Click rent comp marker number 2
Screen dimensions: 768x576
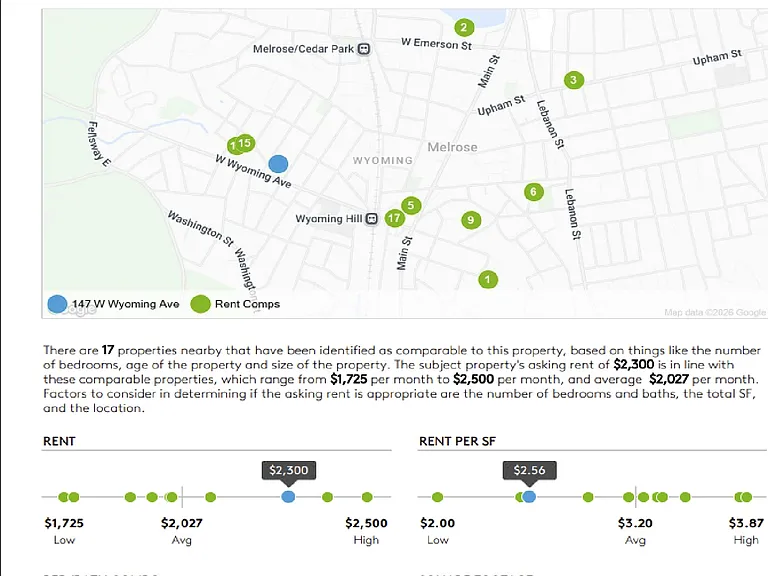(x=464, y=27)
